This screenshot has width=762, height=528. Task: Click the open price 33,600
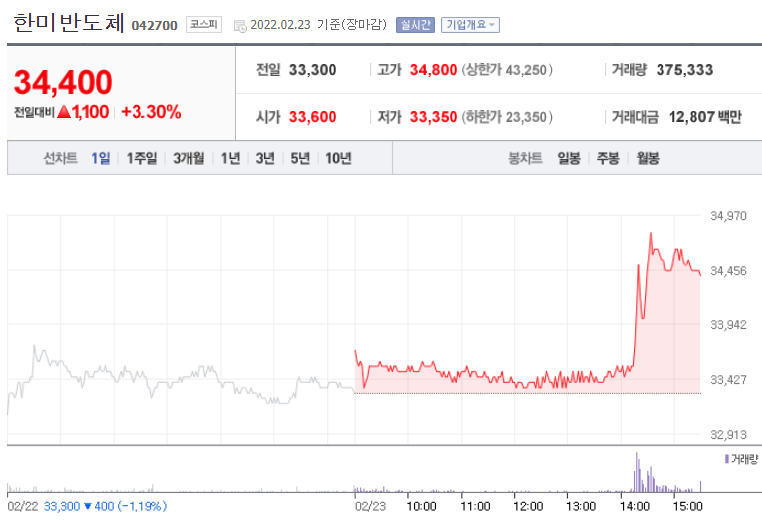[x=312, y=117]
